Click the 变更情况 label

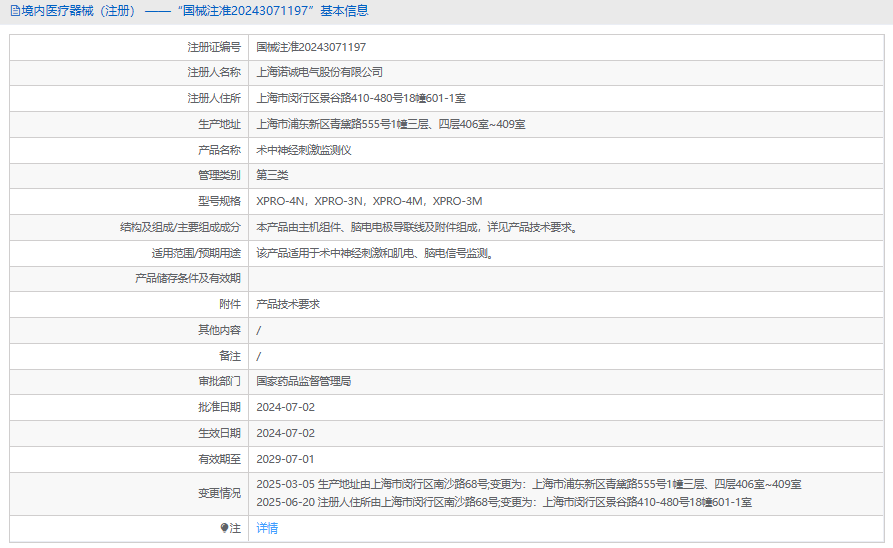219,493
